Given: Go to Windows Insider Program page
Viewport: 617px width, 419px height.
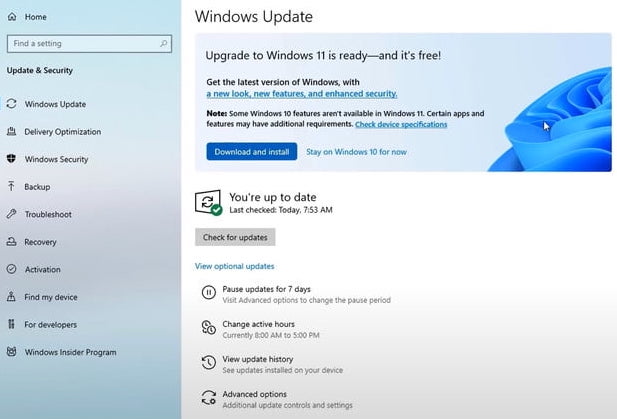Looking at the screenshot, I should point(70,352).
